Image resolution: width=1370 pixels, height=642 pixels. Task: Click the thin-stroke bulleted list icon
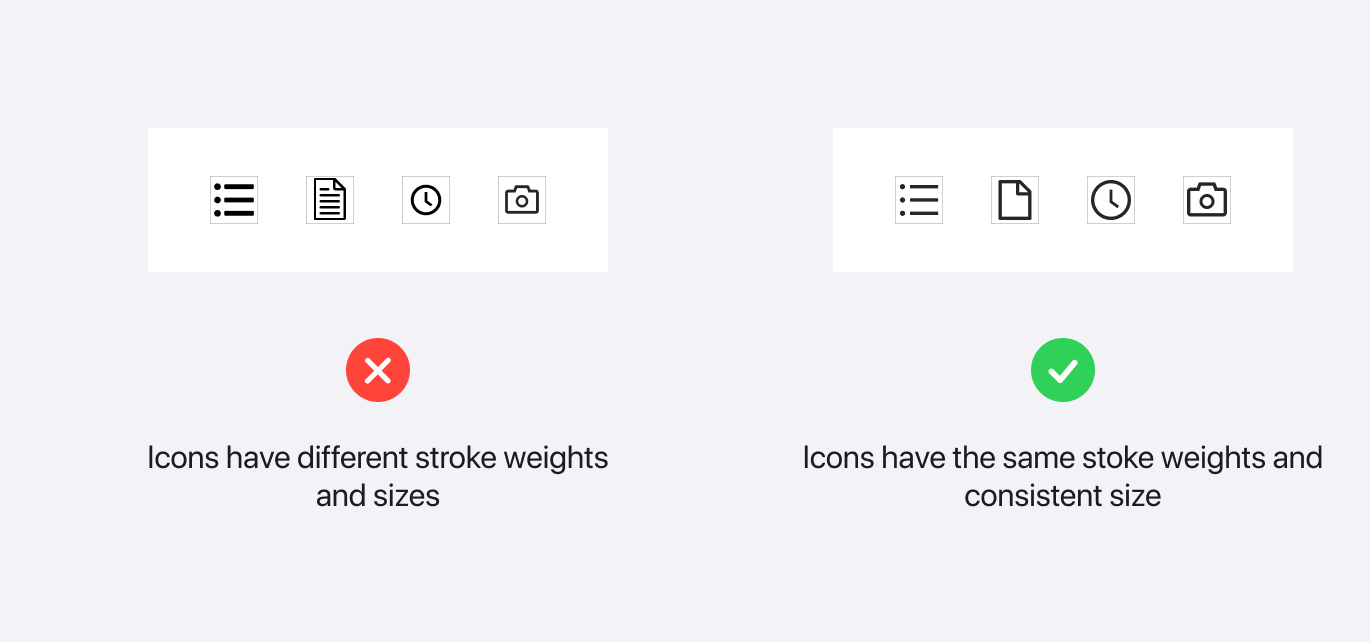(x=919, y=200)
